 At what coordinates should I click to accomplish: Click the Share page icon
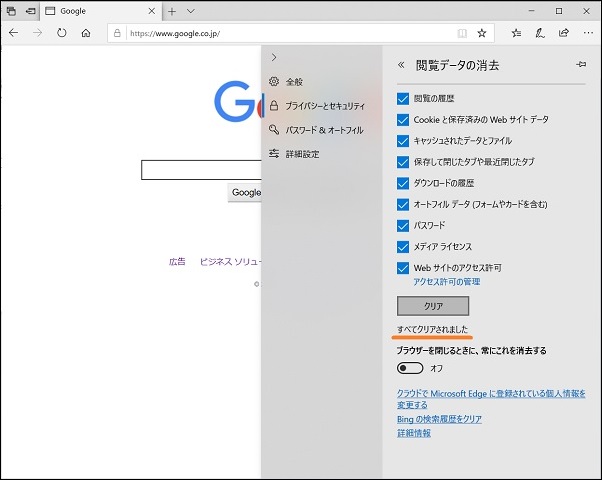click(564, 33)
